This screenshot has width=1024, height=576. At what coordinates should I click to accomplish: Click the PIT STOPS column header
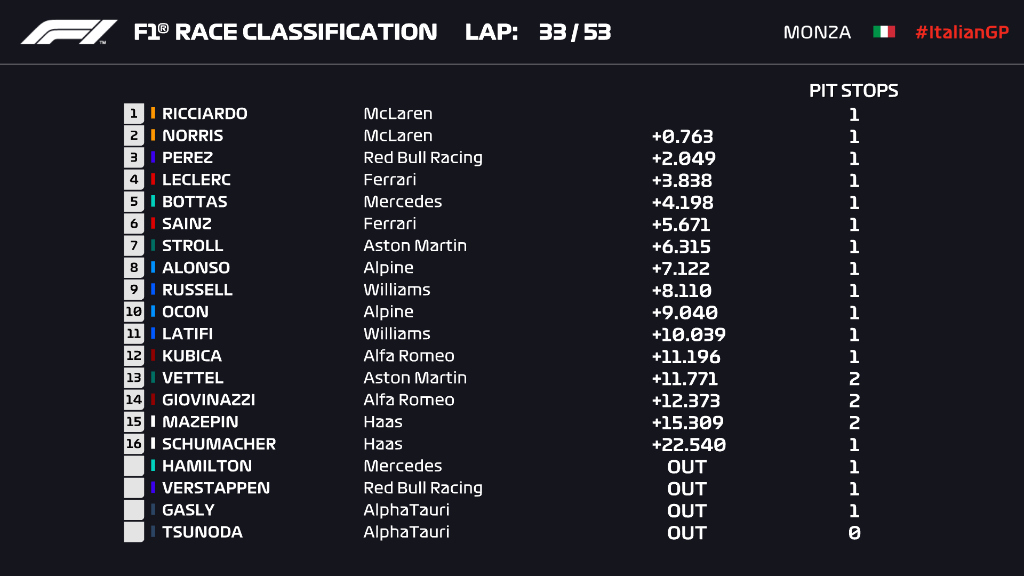coord(853,91)
